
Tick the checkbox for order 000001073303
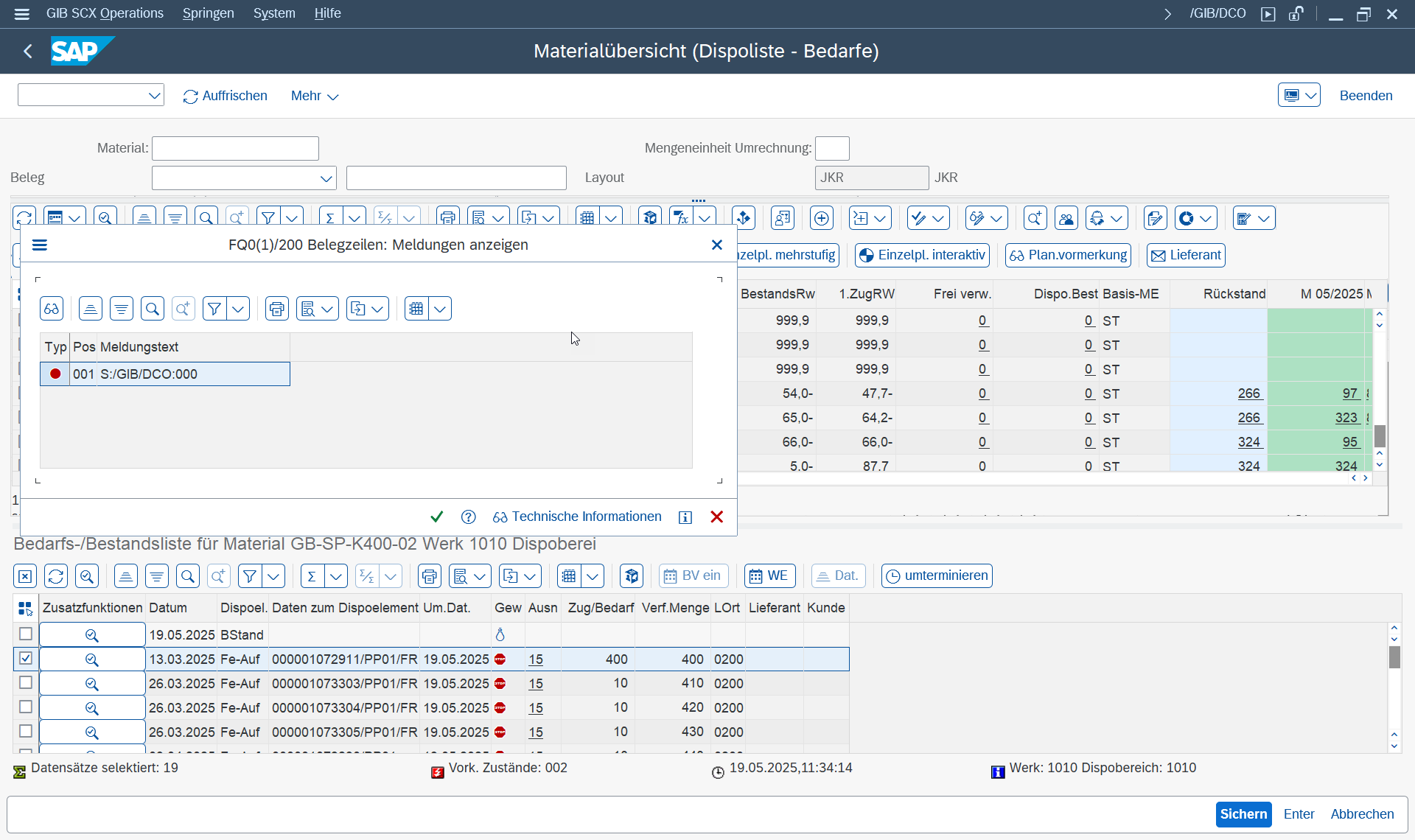coord(26,682)
